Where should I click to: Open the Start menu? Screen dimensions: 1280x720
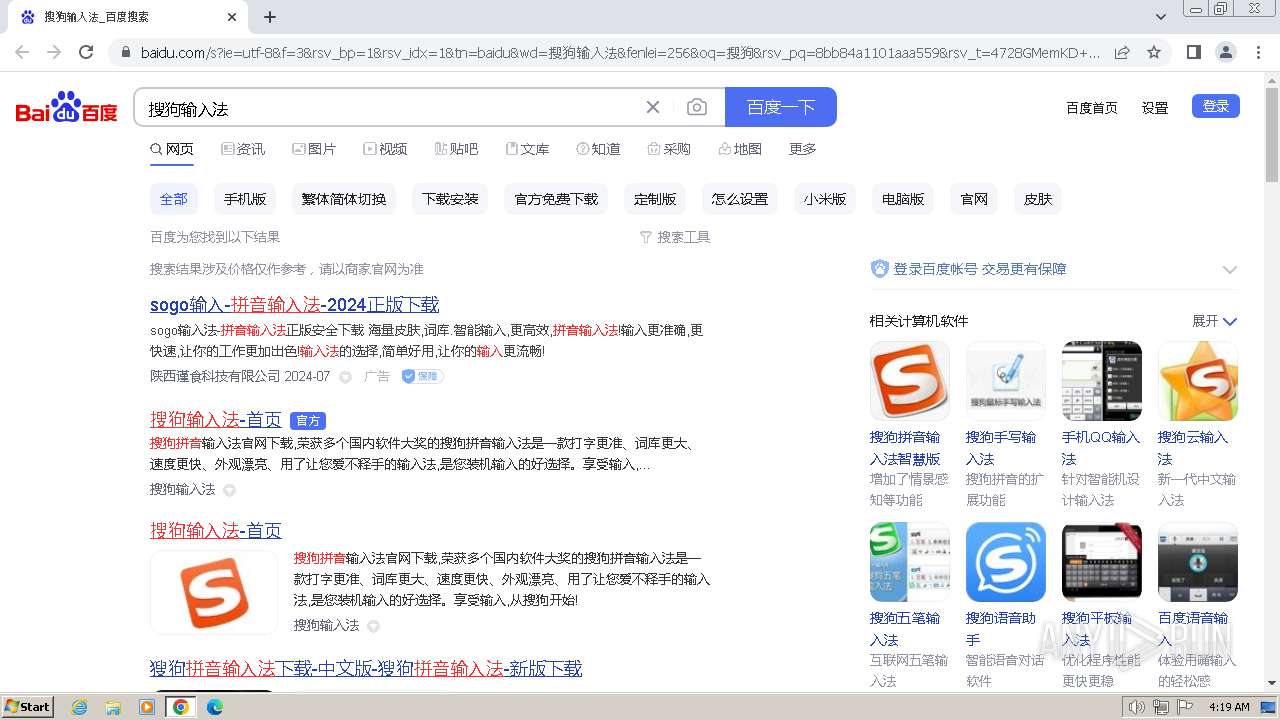click(x=28, y=706)
